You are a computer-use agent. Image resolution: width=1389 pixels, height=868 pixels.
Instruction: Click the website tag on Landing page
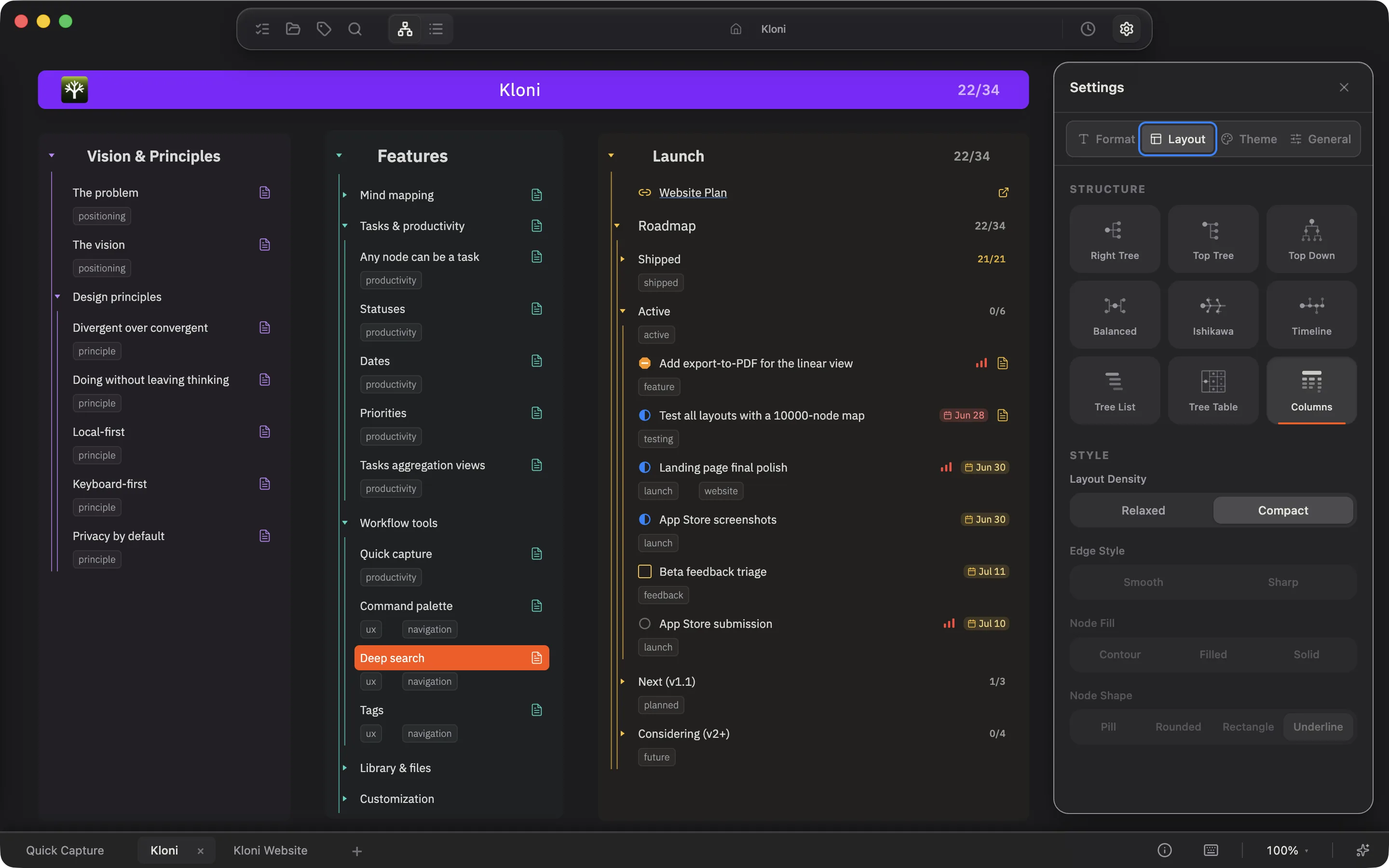(721, 491)
